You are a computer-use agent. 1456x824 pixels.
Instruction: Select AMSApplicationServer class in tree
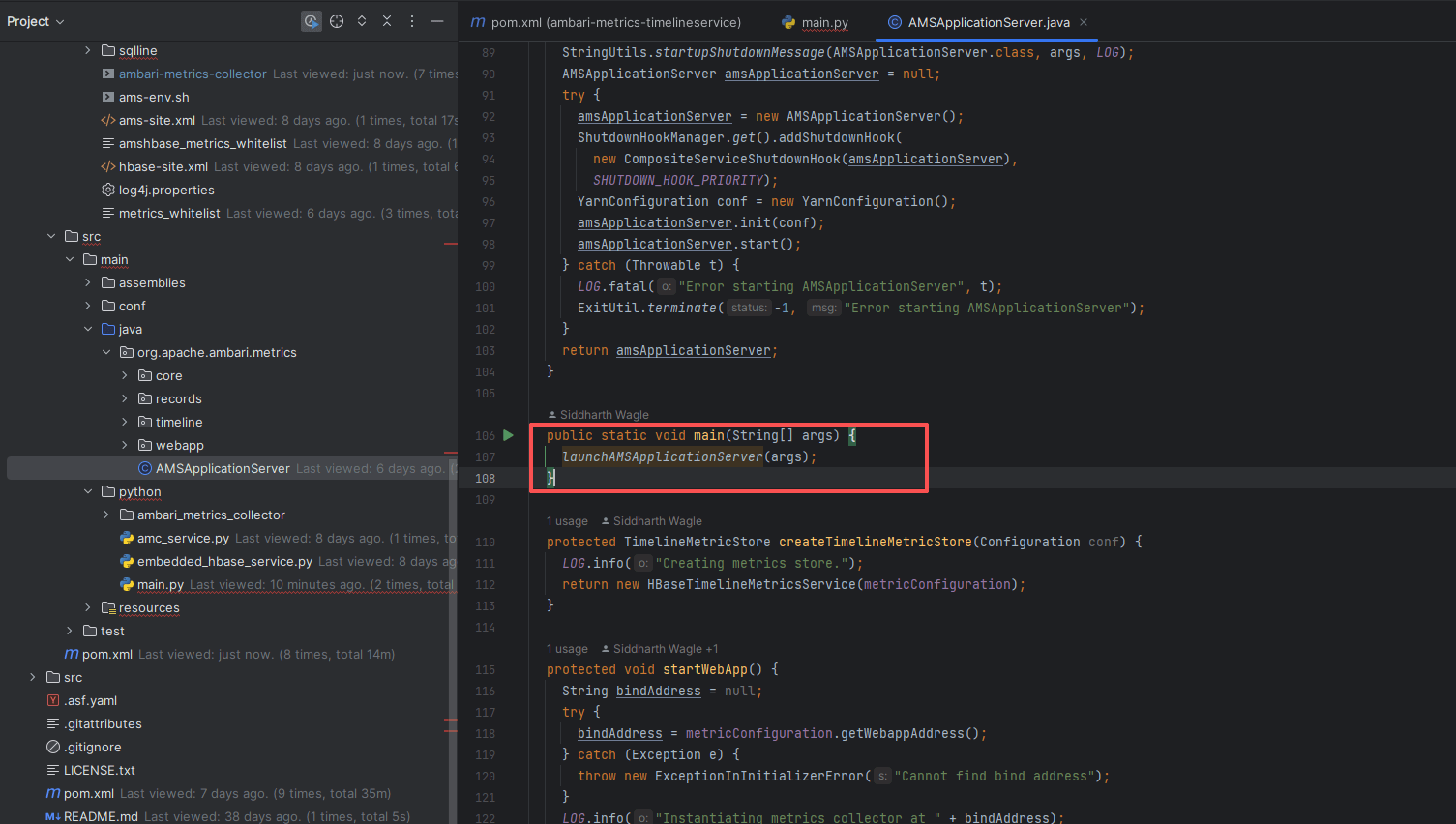pos(223,468)
